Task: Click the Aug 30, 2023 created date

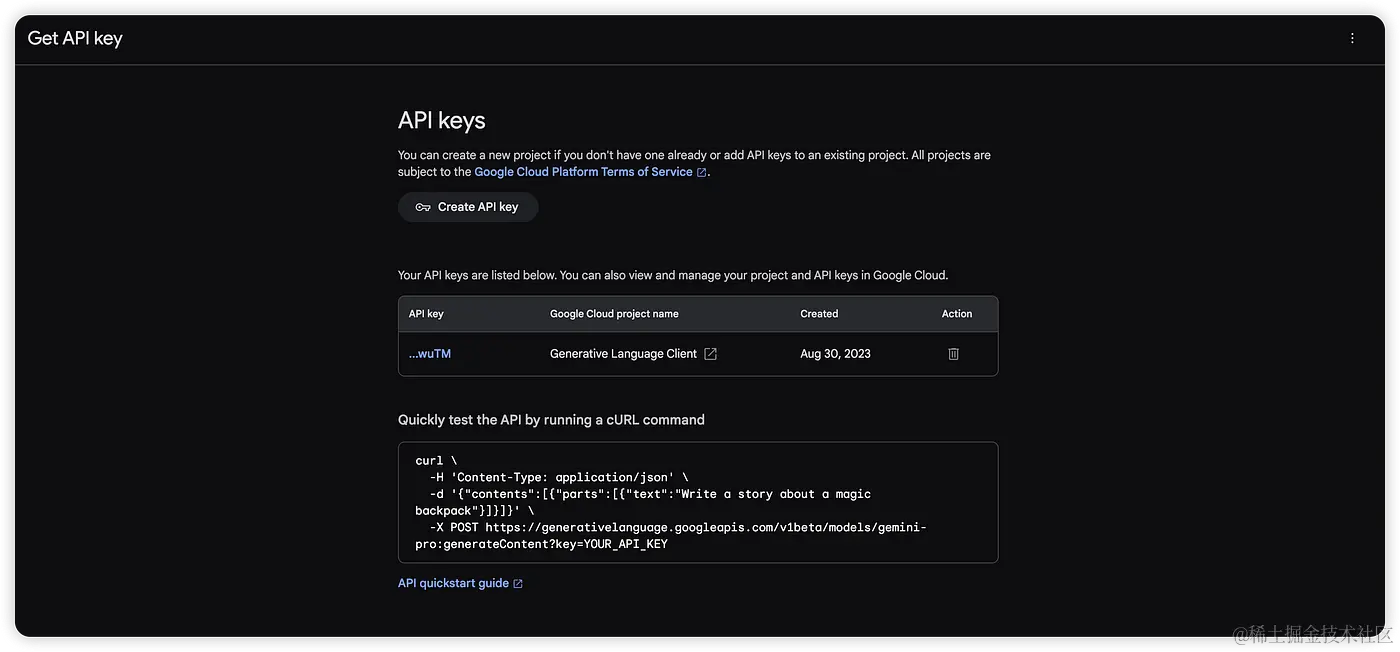Action: tap(835, 354)
